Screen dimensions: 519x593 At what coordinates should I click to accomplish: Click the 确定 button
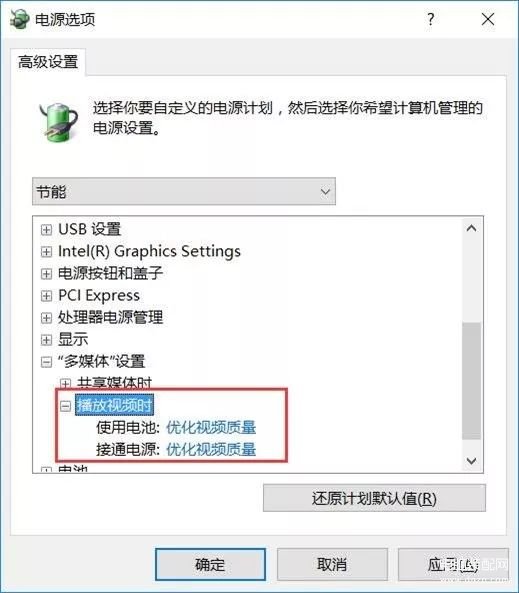pyautogui.click(x=210, y=564)
